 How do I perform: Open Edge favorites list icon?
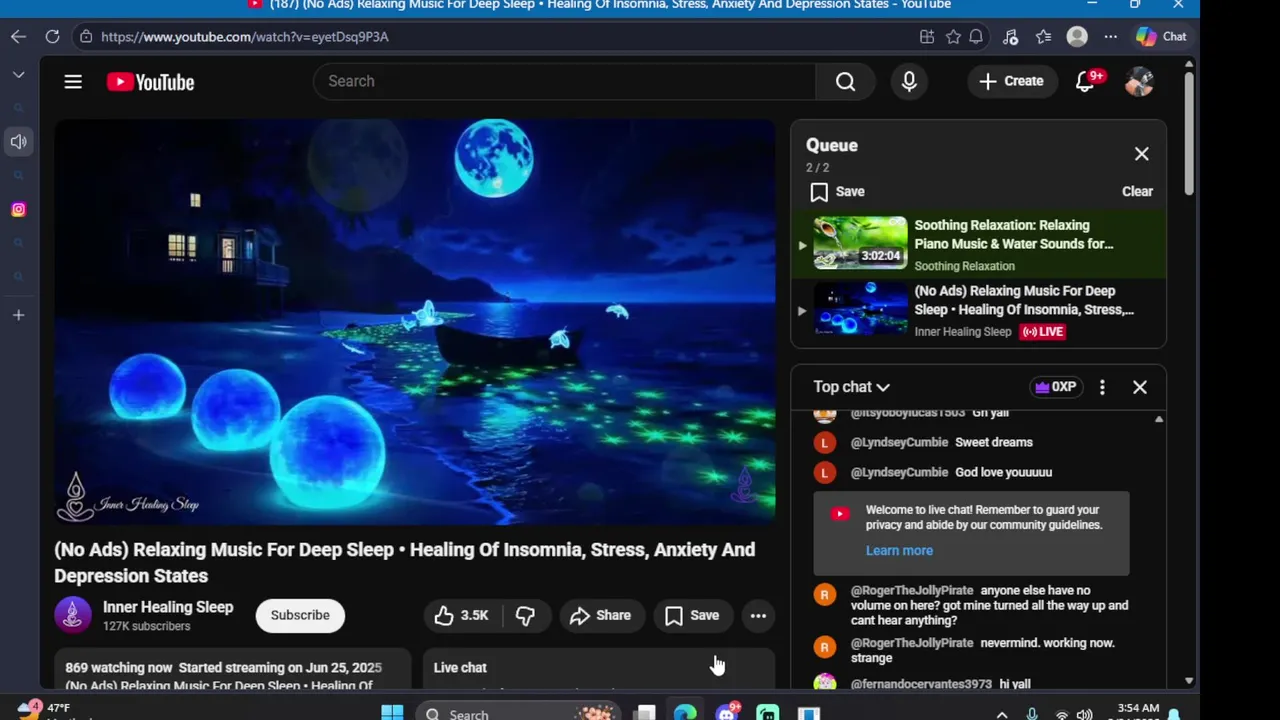click(1043, 36)
